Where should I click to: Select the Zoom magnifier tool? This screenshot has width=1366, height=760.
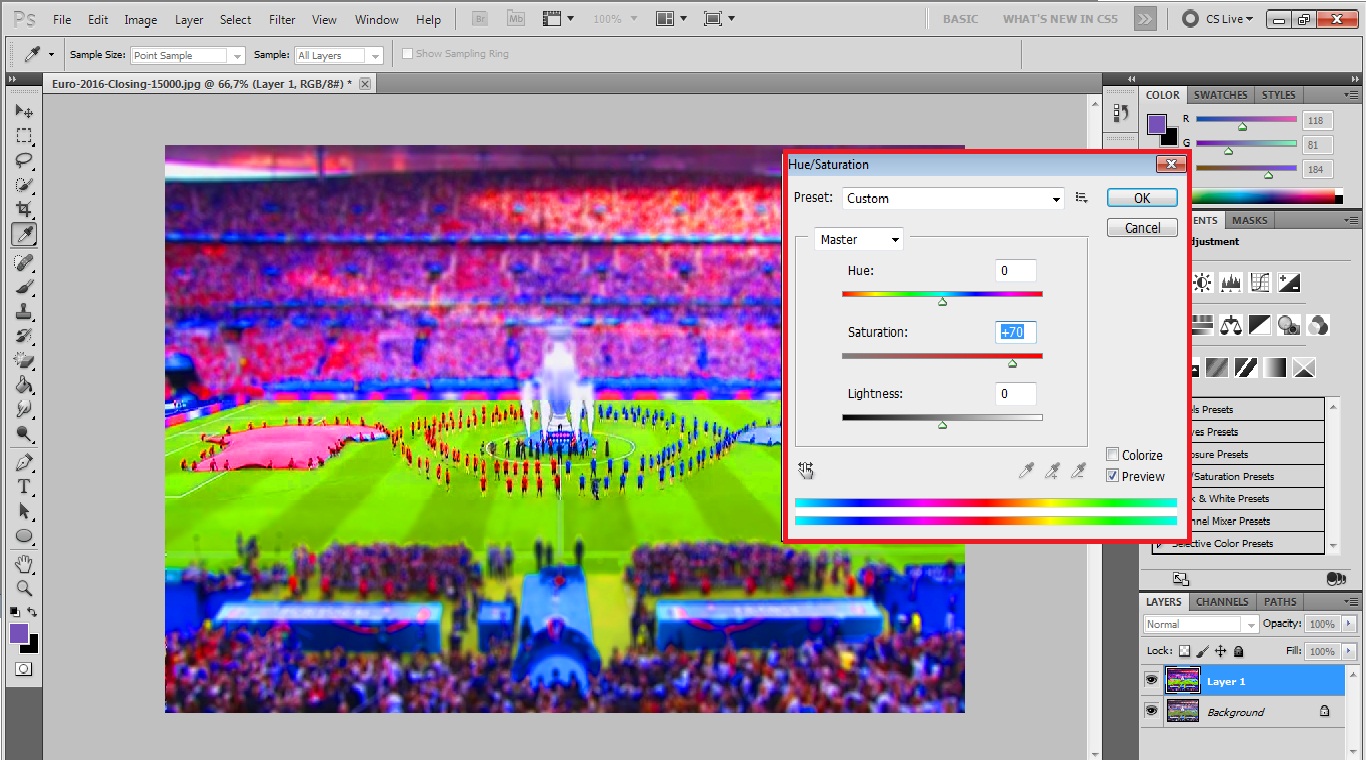tap(24, 588)
